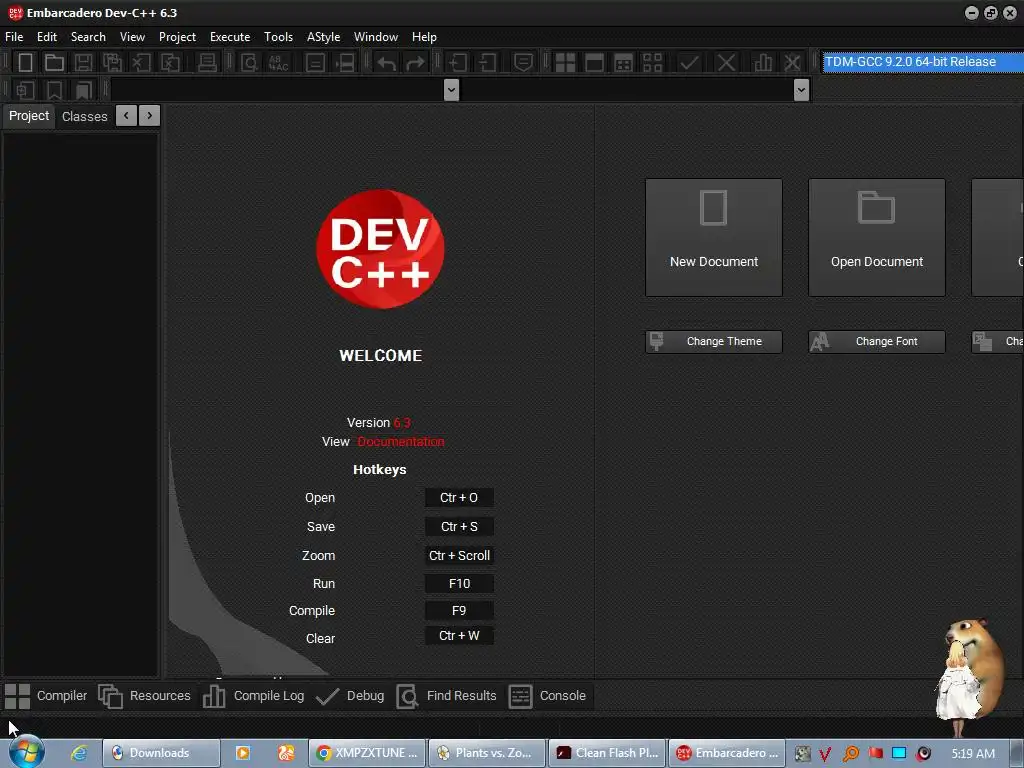Click the New file toolbar icon
The height and width of the screenshot is (768, 1024).
tap(25, 63)
